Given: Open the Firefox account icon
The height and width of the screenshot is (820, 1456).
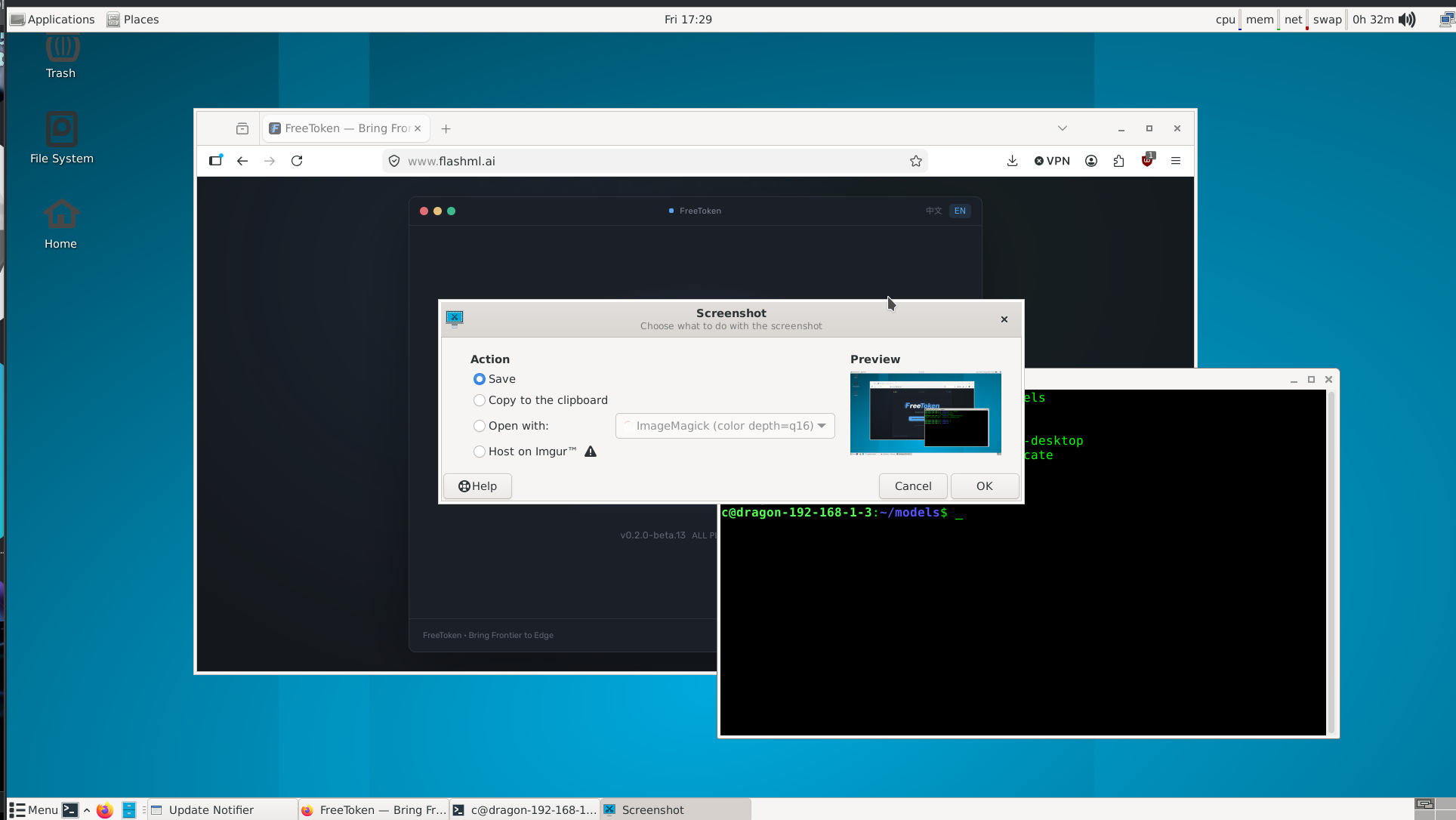Looking at the screenshot, I should point(1091,161).
